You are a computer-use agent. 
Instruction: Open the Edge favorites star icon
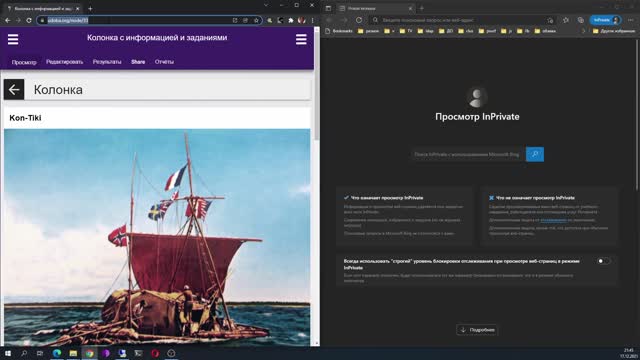(566, 20)
